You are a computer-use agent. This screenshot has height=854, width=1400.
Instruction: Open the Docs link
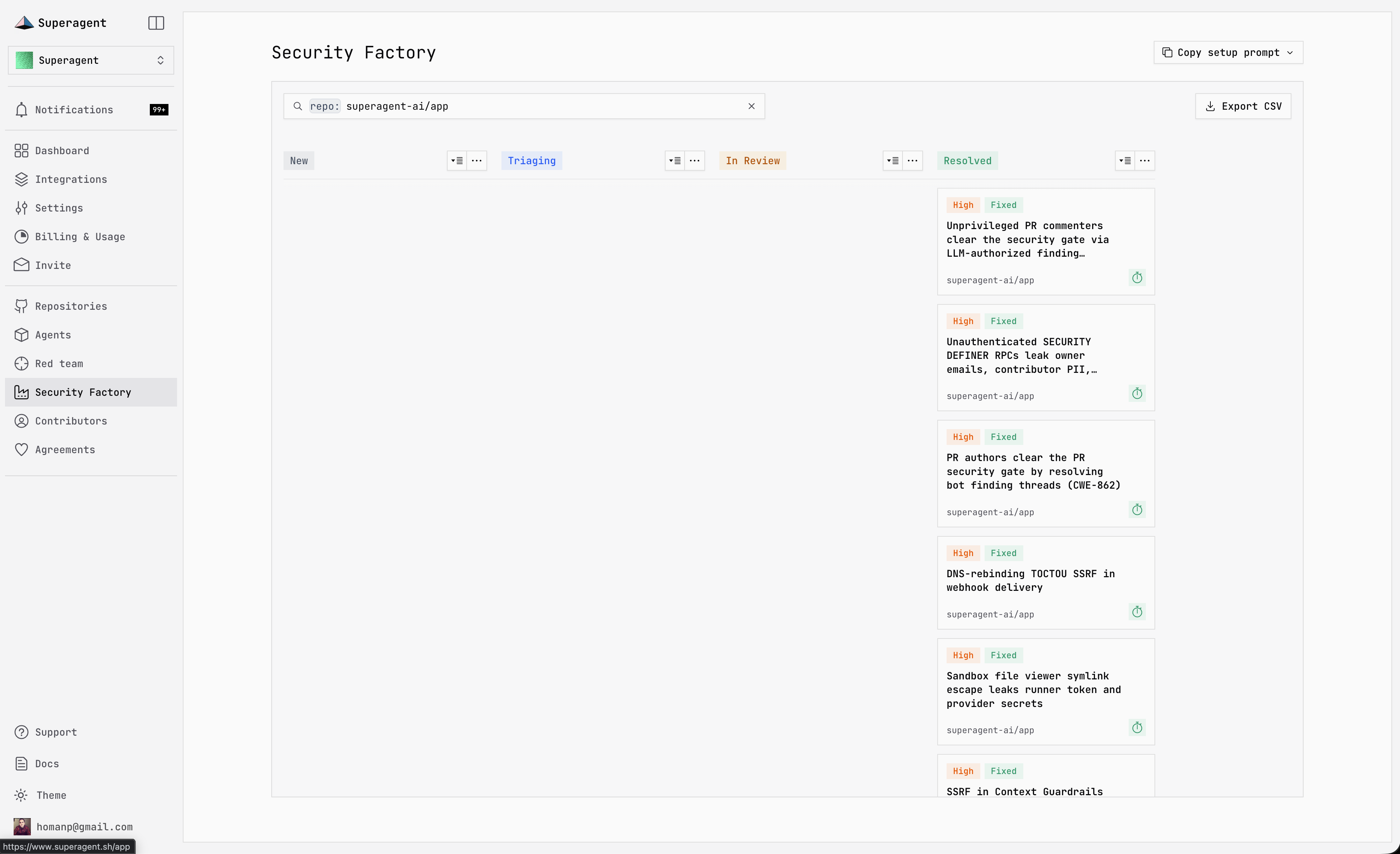coord(91,764)
